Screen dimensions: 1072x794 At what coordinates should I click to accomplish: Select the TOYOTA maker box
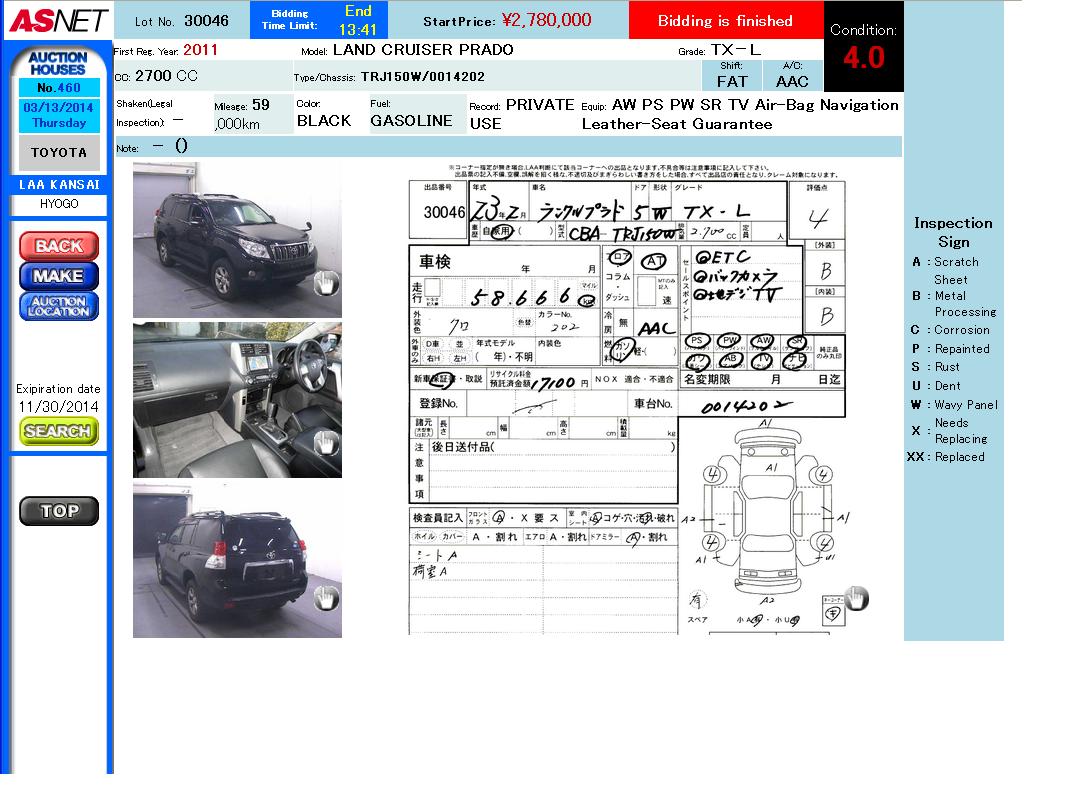pyautogui.click(x=59, y=153)
